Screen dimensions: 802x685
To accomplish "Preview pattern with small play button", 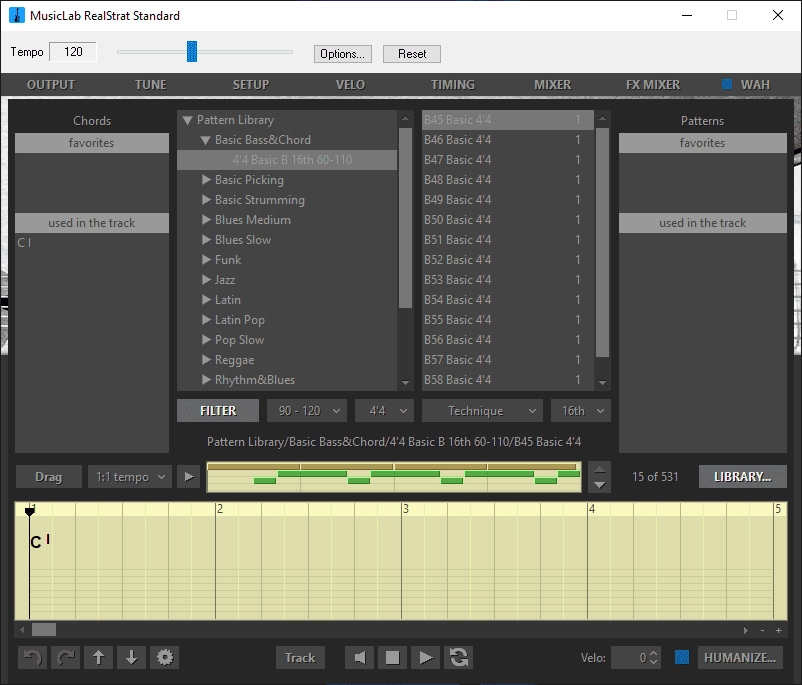I will (189, 477).
